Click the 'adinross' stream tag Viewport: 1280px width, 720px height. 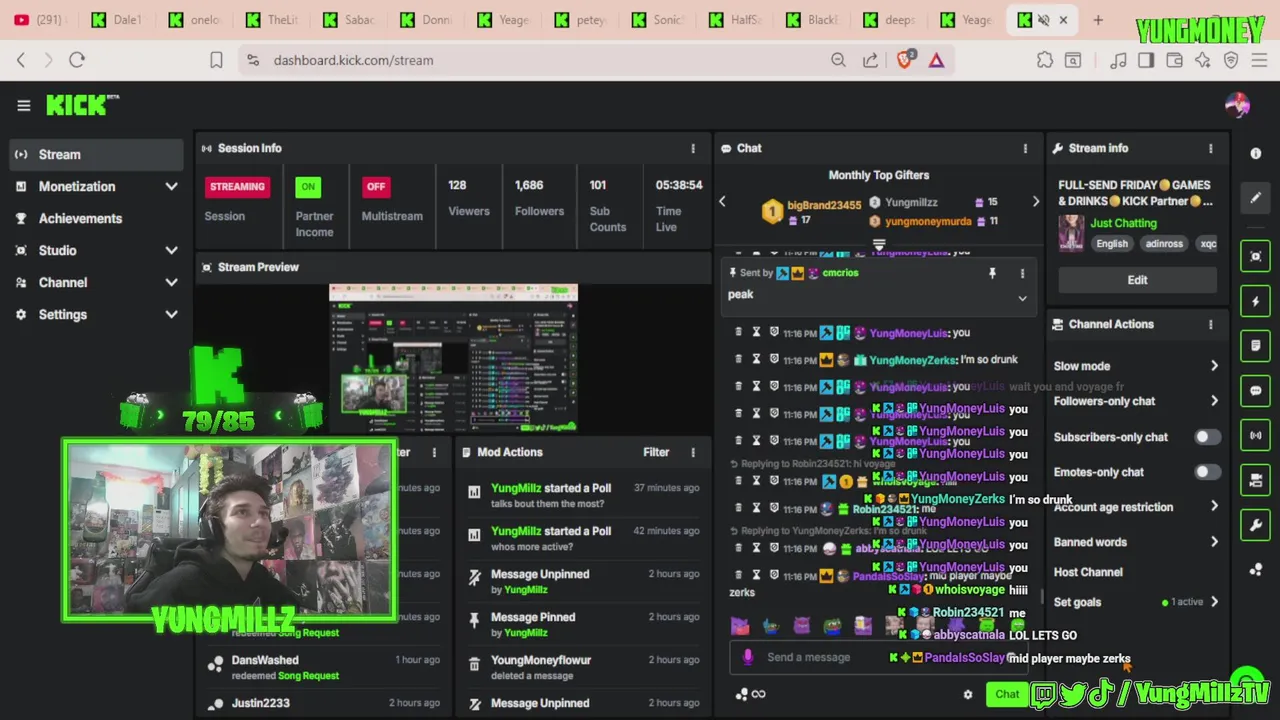click(x=1163, y=244)
